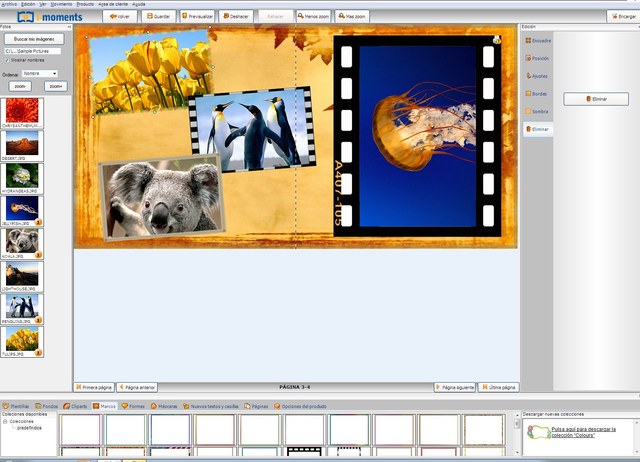Click Buscar mis imágenes button
The image size is (640, 462).
35,39
